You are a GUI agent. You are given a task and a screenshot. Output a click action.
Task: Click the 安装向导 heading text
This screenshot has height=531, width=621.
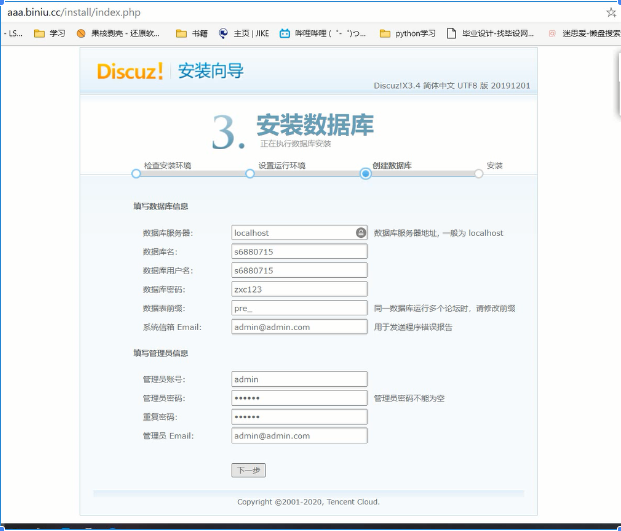pos(211,71)
